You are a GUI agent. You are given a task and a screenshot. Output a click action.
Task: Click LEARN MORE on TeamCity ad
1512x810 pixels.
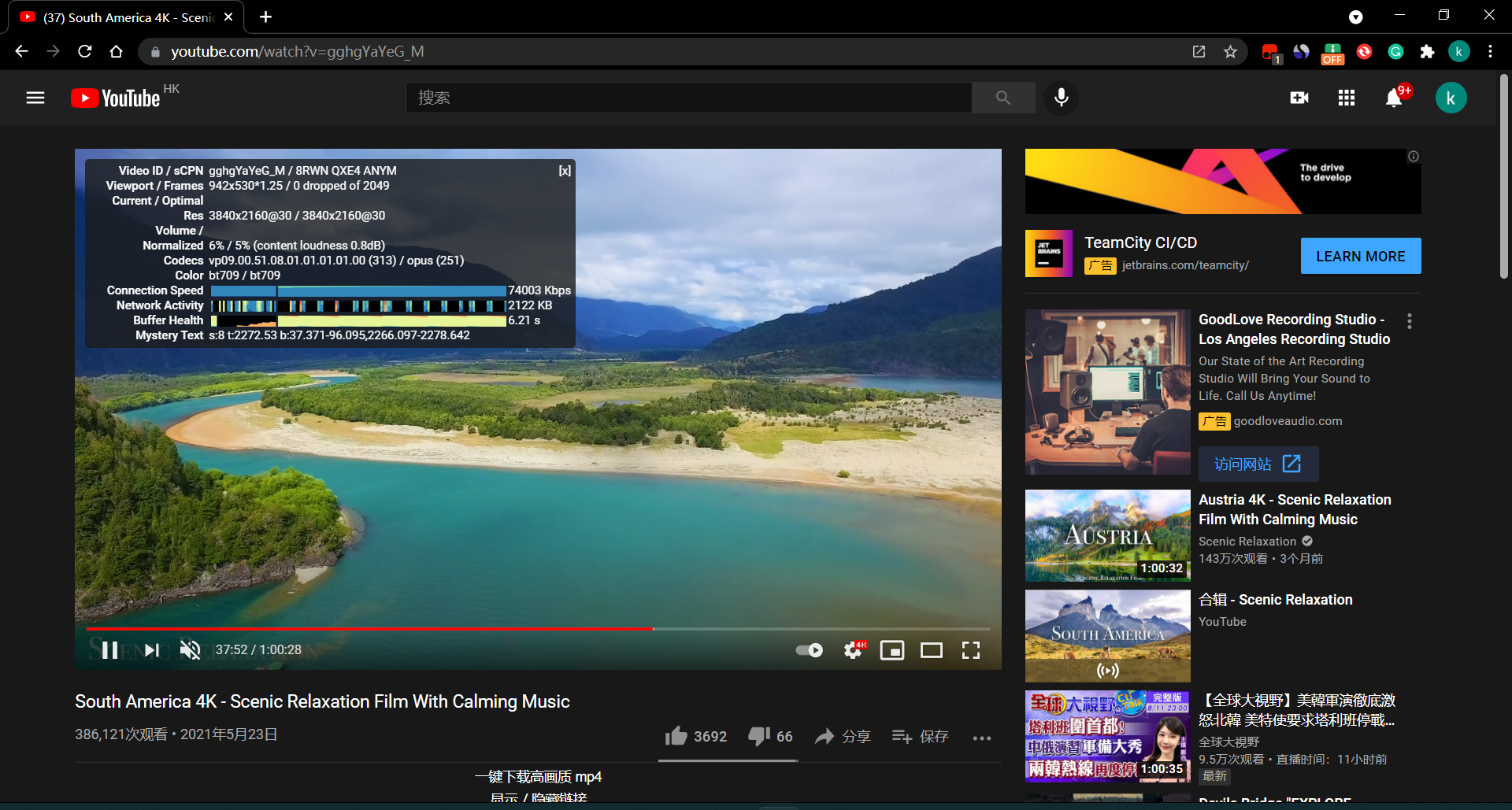1361,256
